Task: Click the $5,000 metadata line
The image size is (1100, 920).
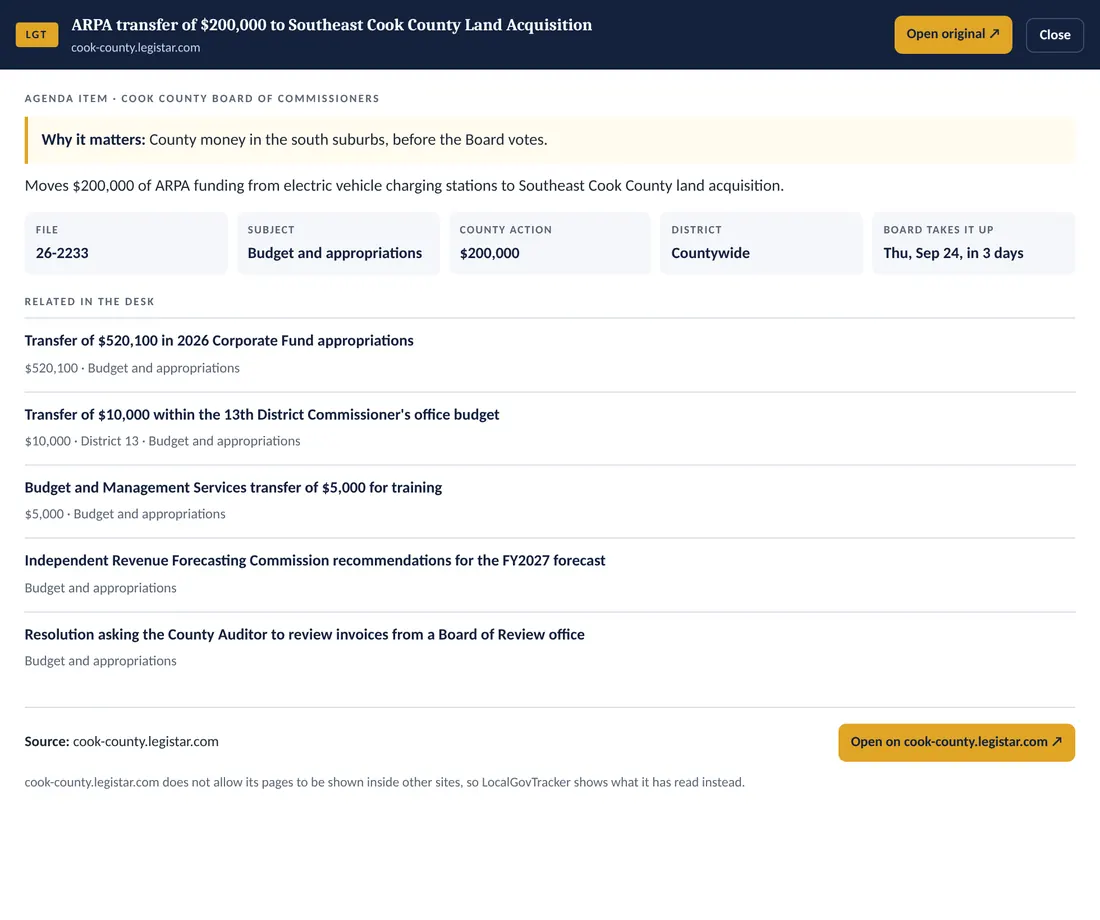Action: point(125,514)
